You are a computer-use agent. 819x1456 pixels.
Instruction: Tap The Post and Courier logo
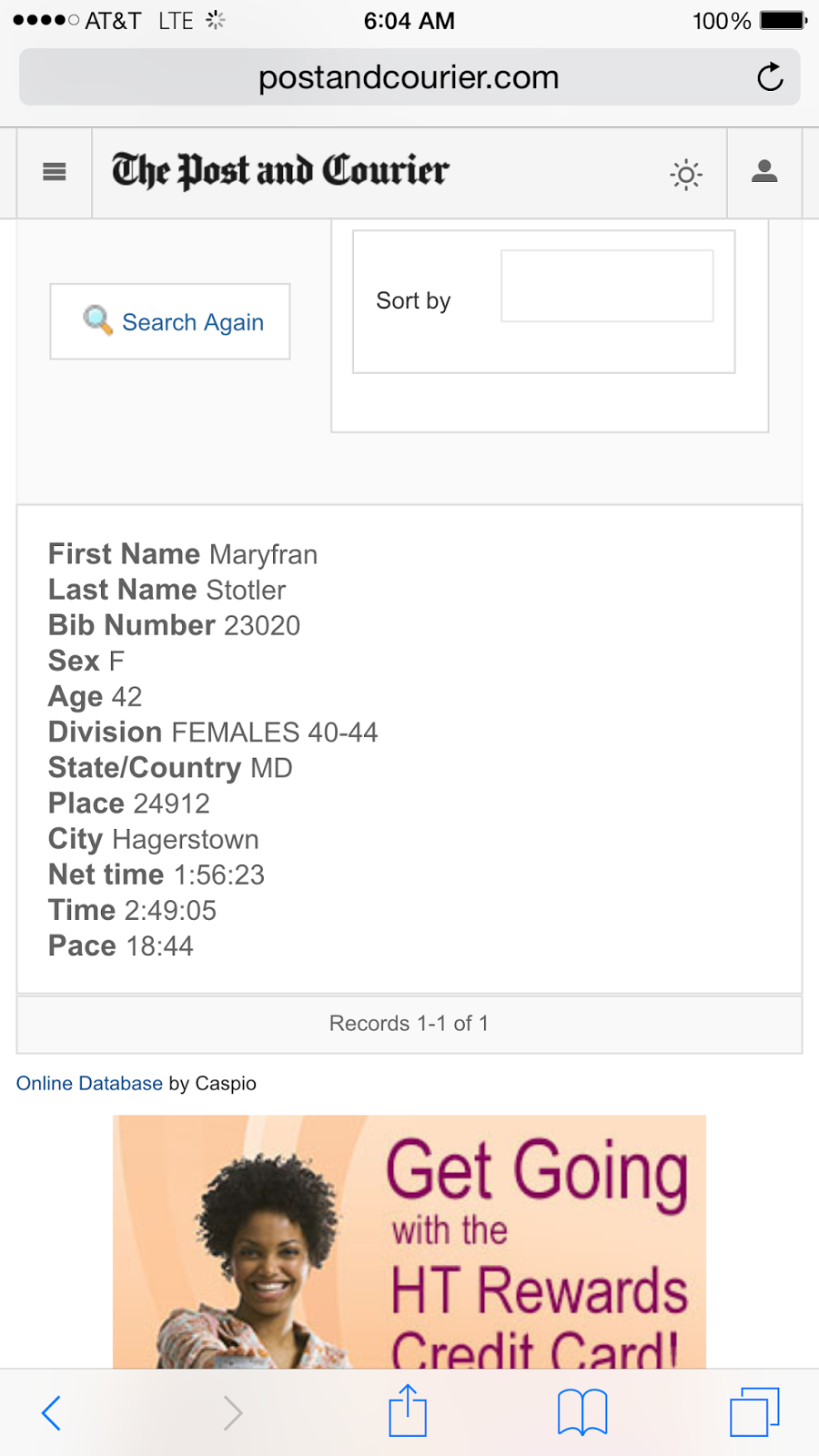coord(280,171)
